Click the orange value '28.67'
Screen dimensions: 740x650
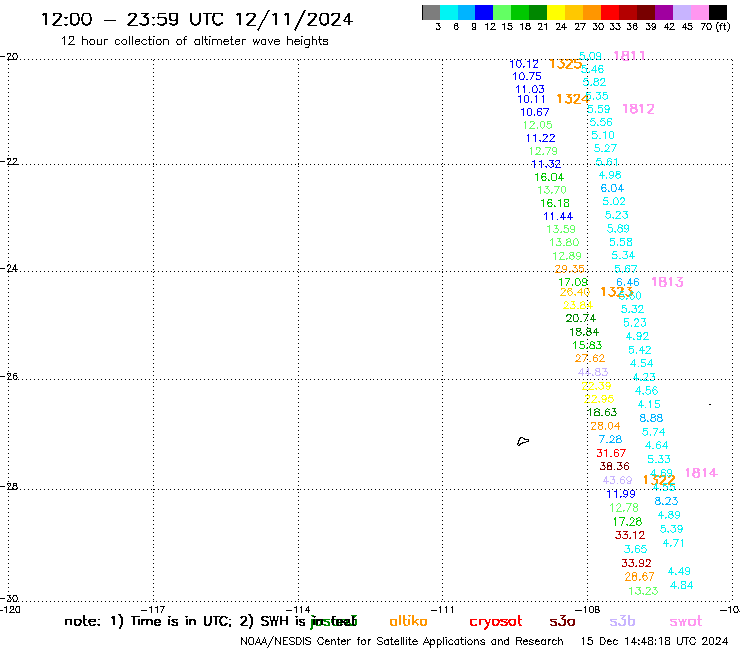(x=639, y=577)
